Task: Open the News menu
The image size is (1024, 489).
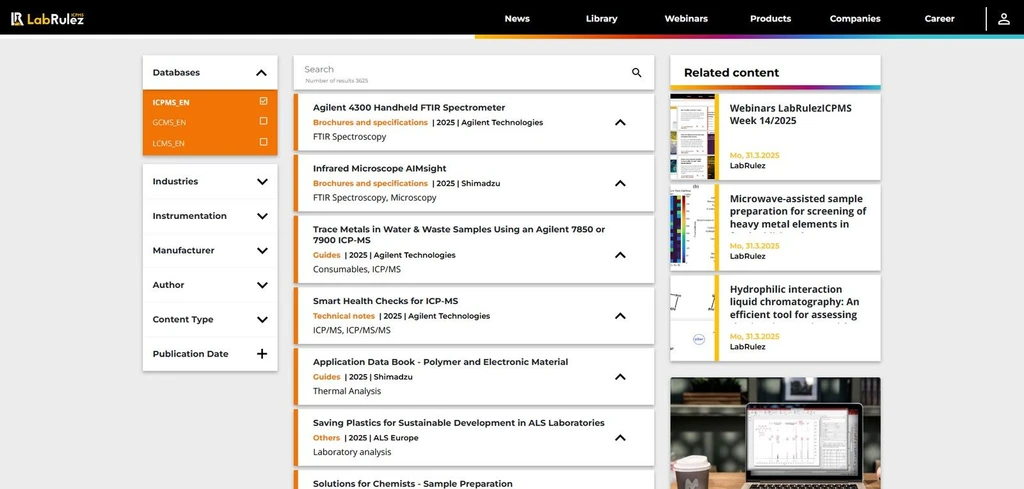Action: 517,19
